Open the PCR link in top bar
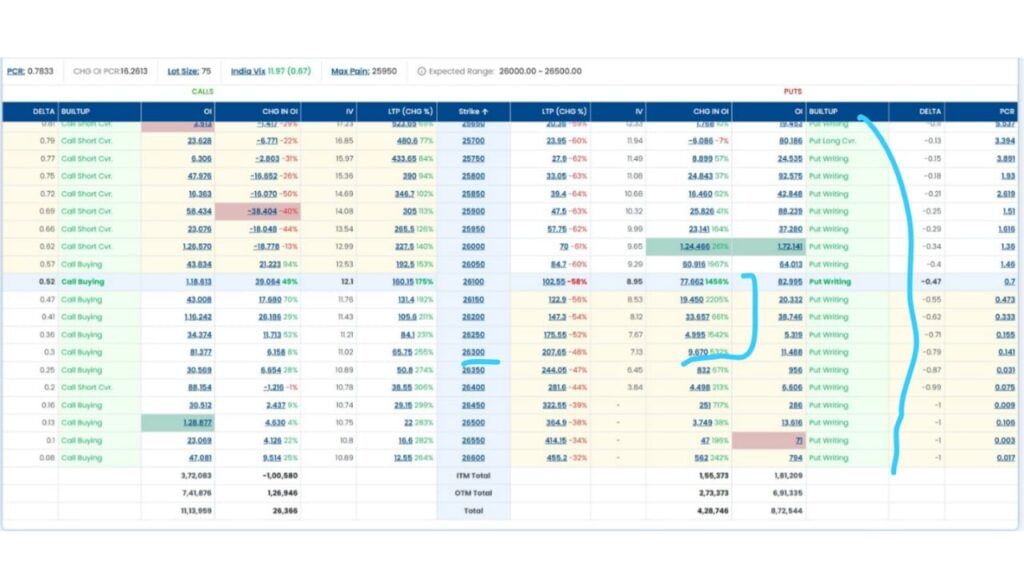The width and height of the screenshot is (1024, 576). pos(15,72)
